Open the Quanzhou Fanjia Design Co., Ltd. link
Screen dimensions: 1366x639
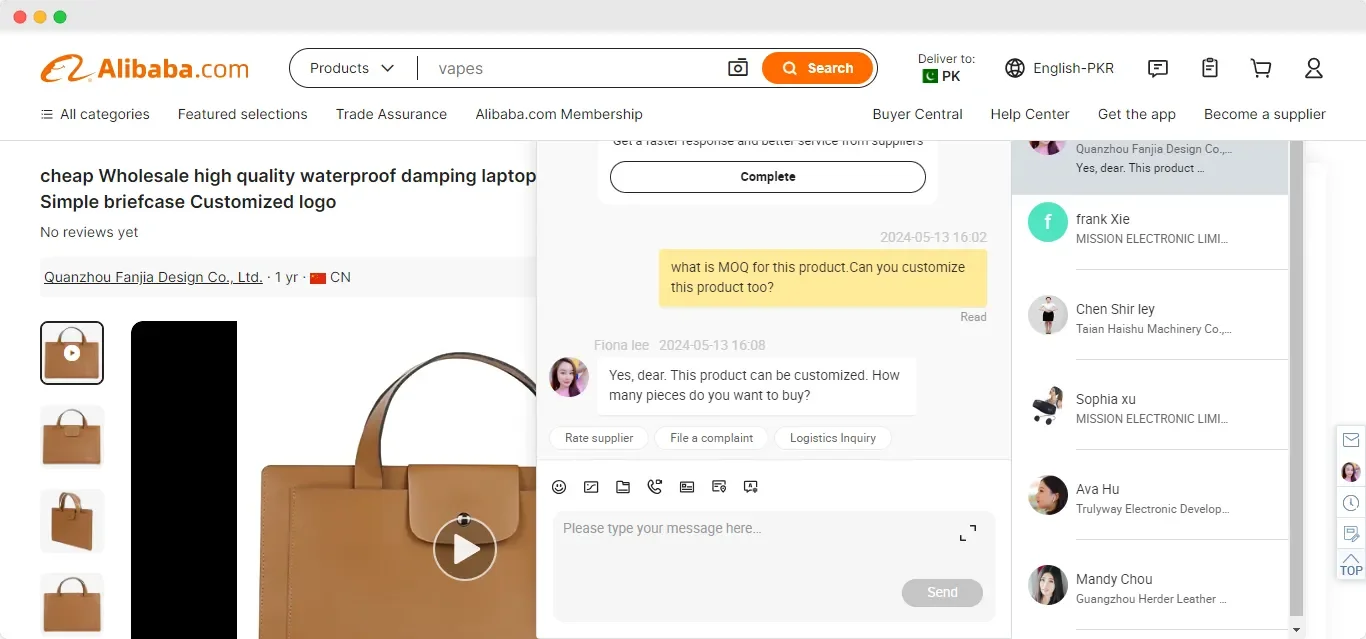[153, 277]
